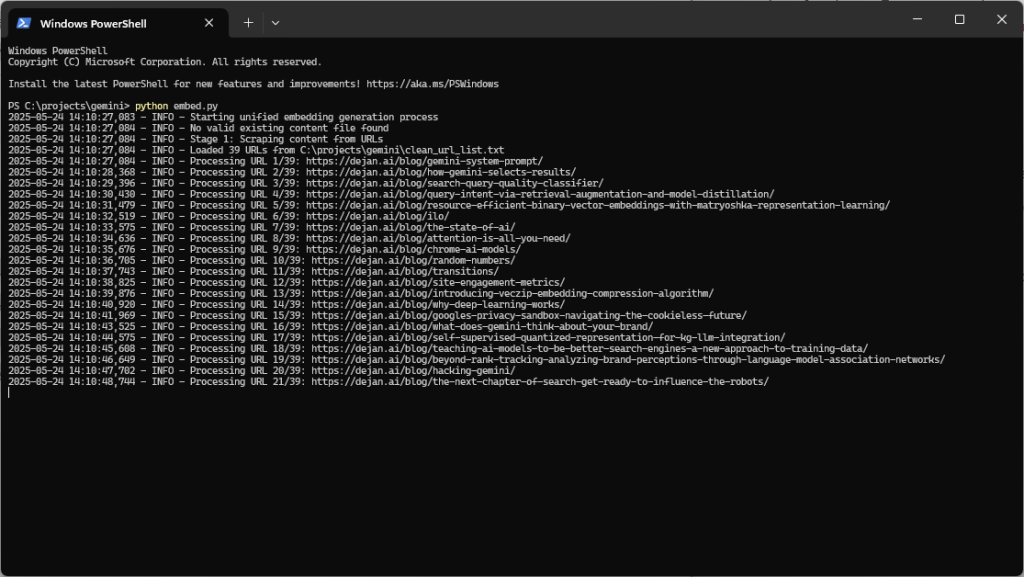Expand the new tab profile dropdown
The image size is (1024, 577).
point(276,23)
